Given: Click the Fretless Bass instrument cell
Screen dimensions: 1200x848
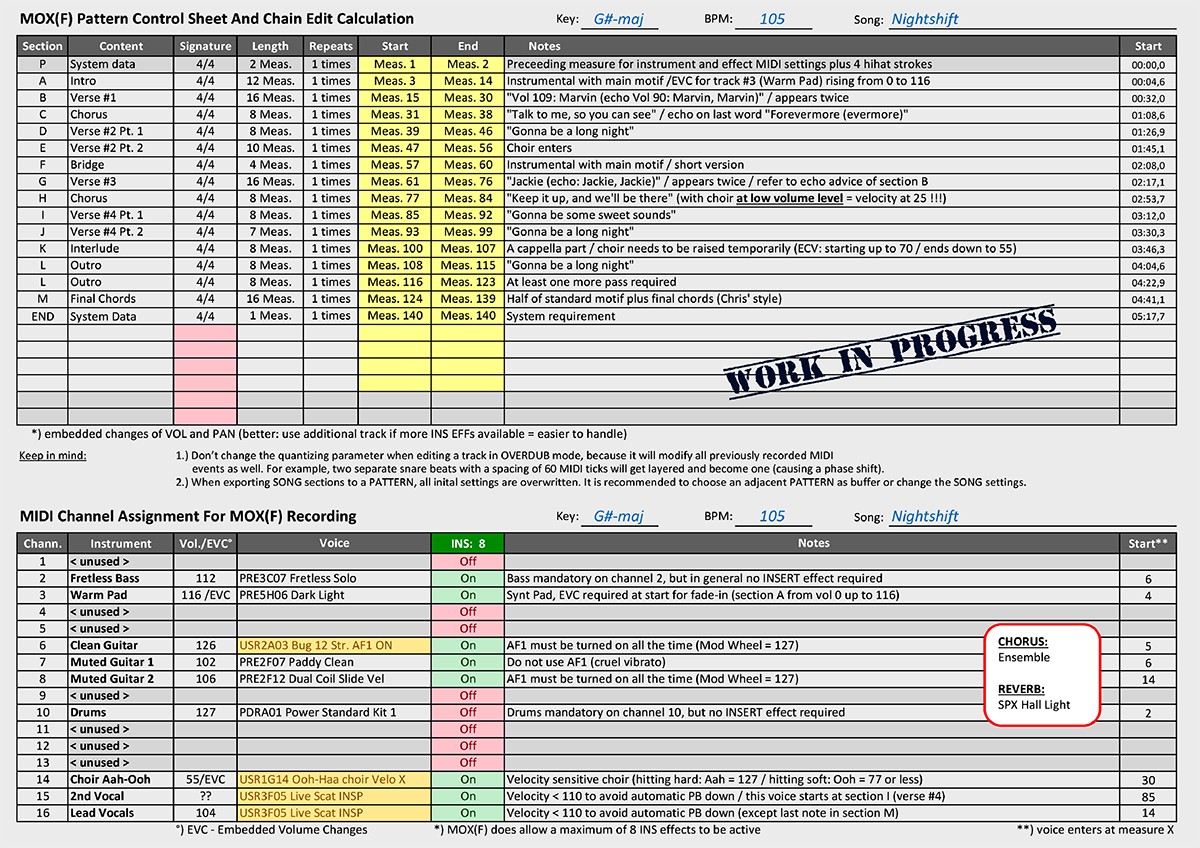Looking at the screenshot, I should [x=121, y=578].
